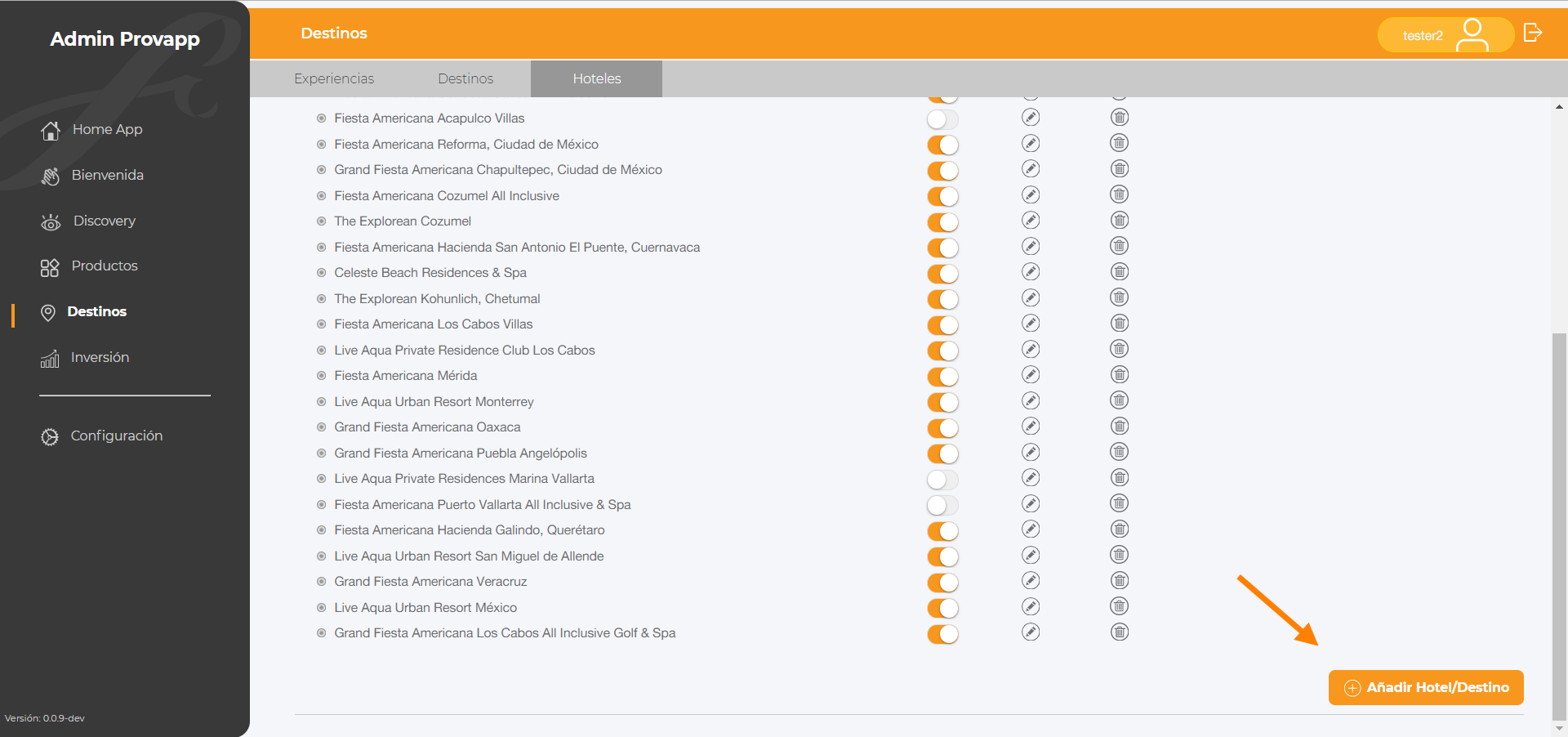The image size is (1568, 737).
Task: Delete The Explorean Cozumel
Action: (1120, 221)
